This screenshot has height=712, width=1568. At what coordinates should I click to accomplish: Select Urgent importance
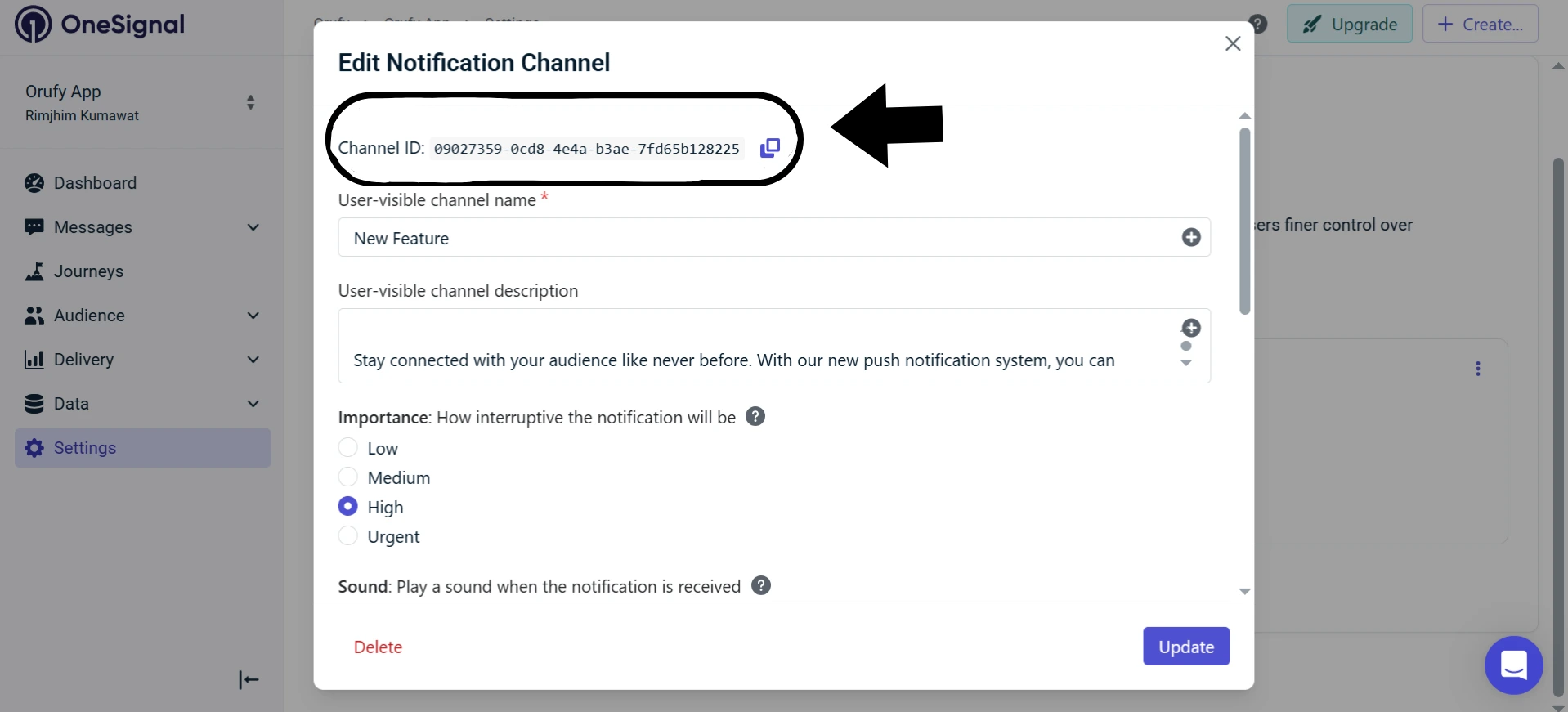tap(348, 535)
